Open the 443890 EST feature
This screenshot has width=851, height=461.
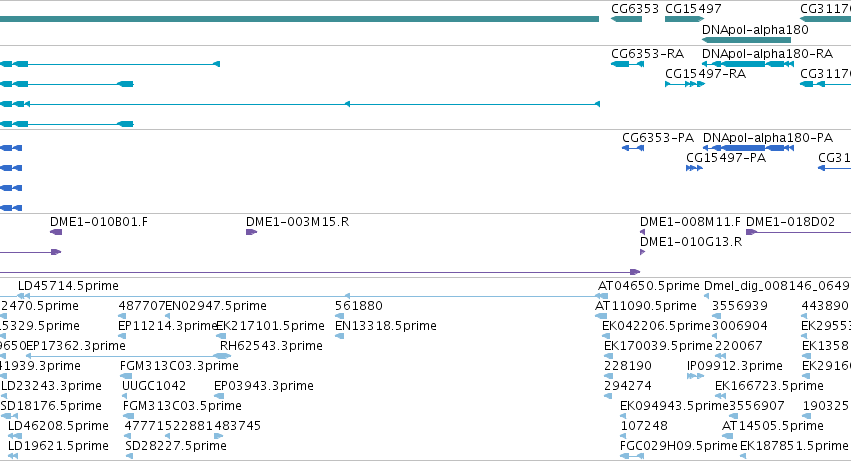(804, 316)
